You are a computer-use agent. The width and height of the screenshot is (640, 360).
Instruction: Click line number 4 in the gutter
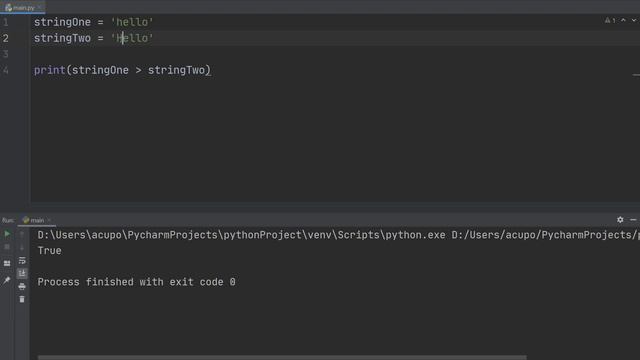point(6,70)
